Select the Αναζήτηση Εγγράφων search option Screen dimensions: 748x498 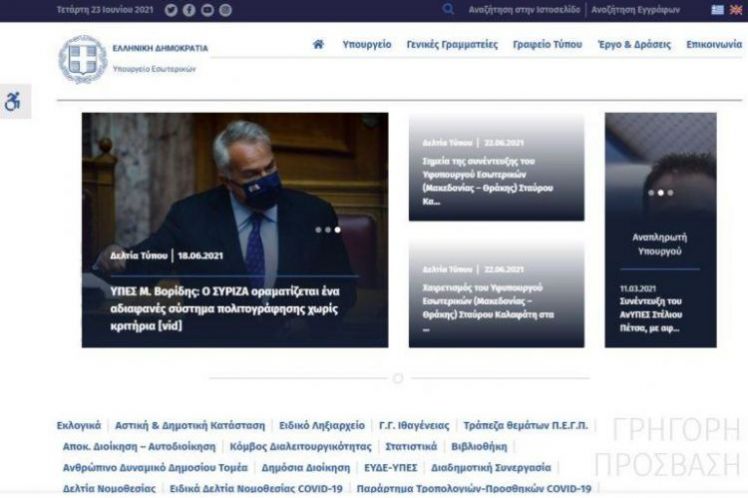point(635,10)
